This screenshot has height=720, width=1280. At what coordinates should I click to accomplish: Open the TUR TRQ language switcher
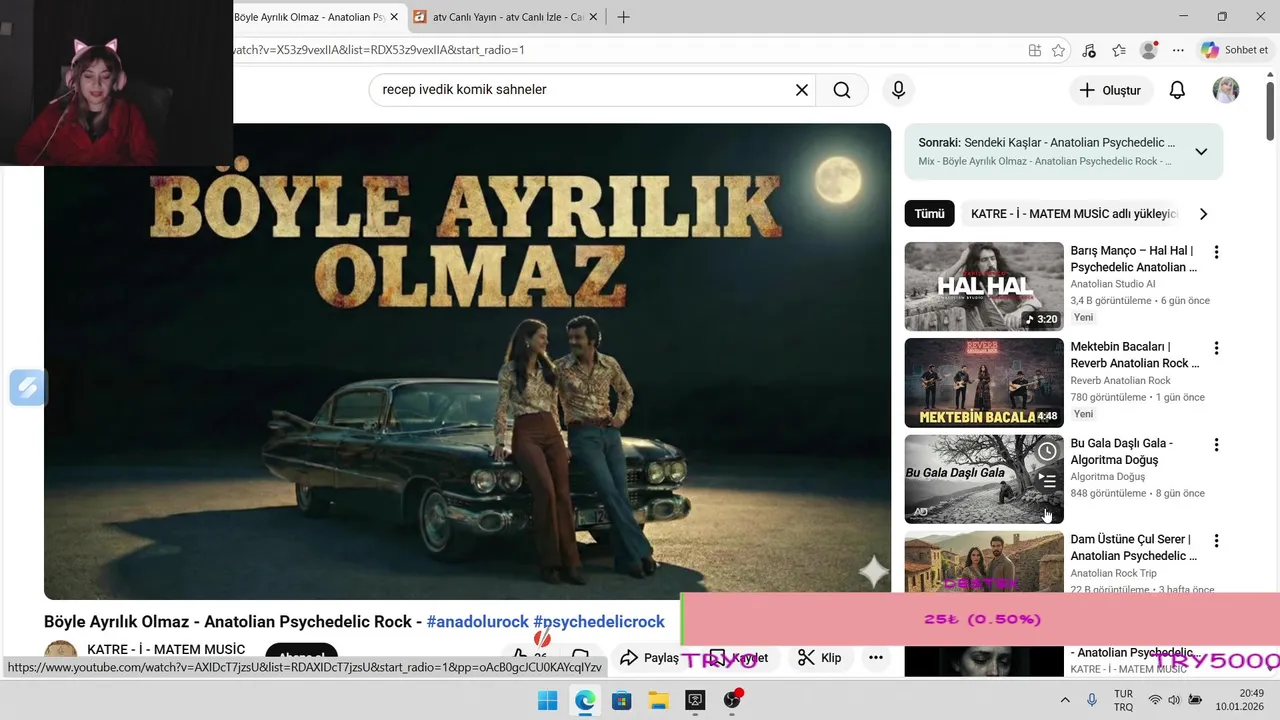pyautogui.click(x=1123, y=700)
